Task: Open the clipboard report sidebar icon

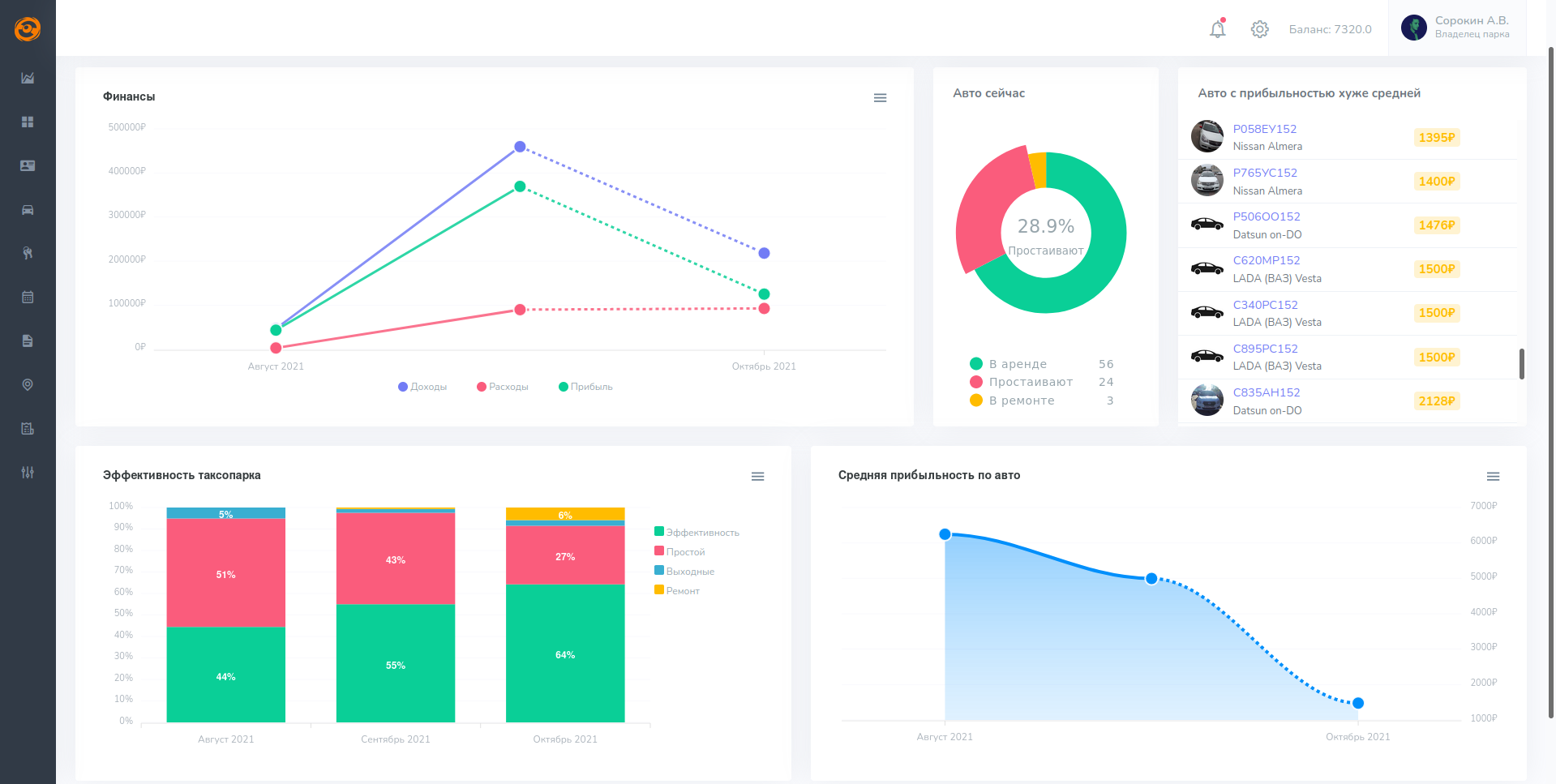Action: click(28, 428)
